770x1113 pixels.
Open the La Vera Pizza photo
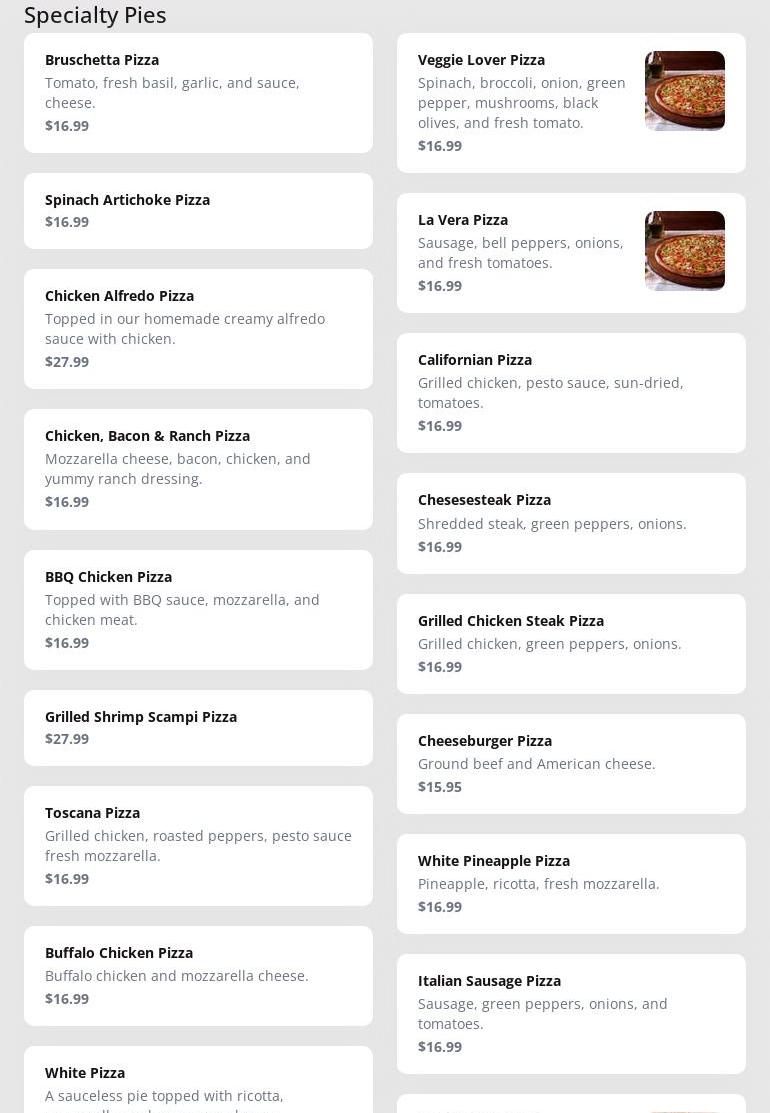click(x=684, y=251)
